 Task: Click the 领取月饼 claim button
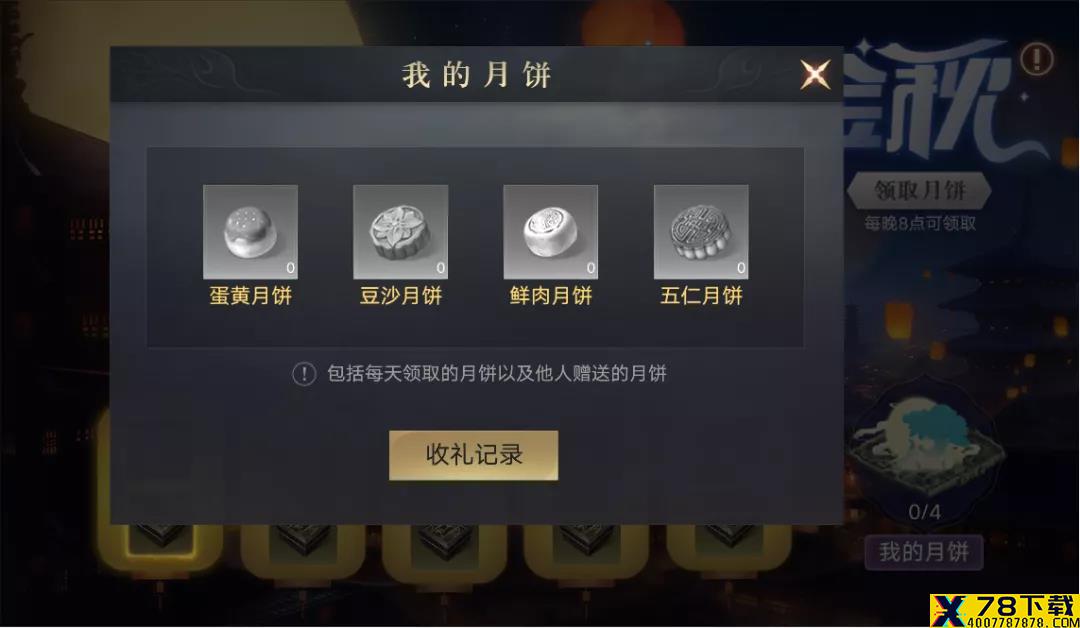pos(919,190)
